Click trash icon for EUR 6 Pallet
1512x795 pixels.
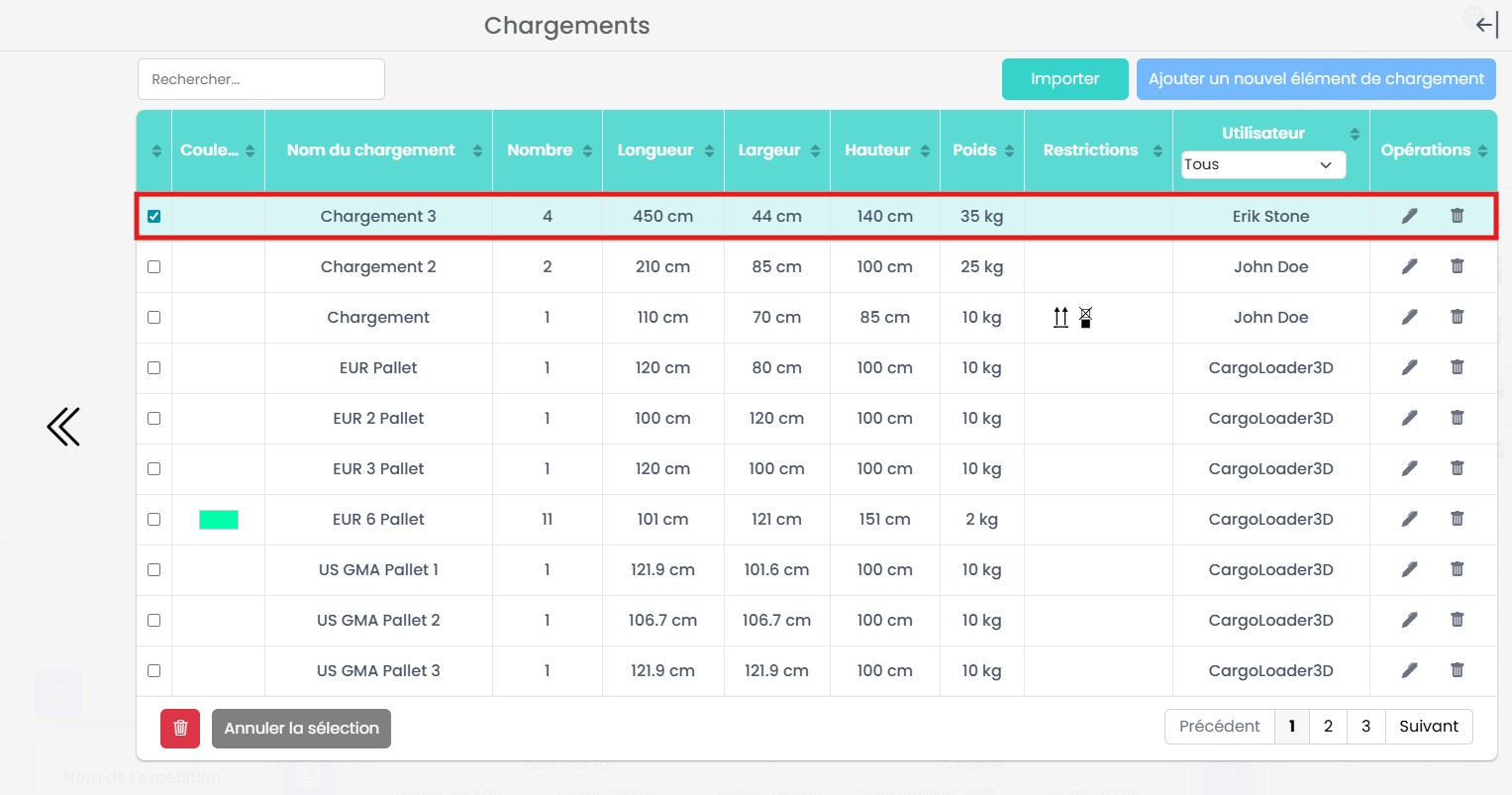(x=1457, y=519)
